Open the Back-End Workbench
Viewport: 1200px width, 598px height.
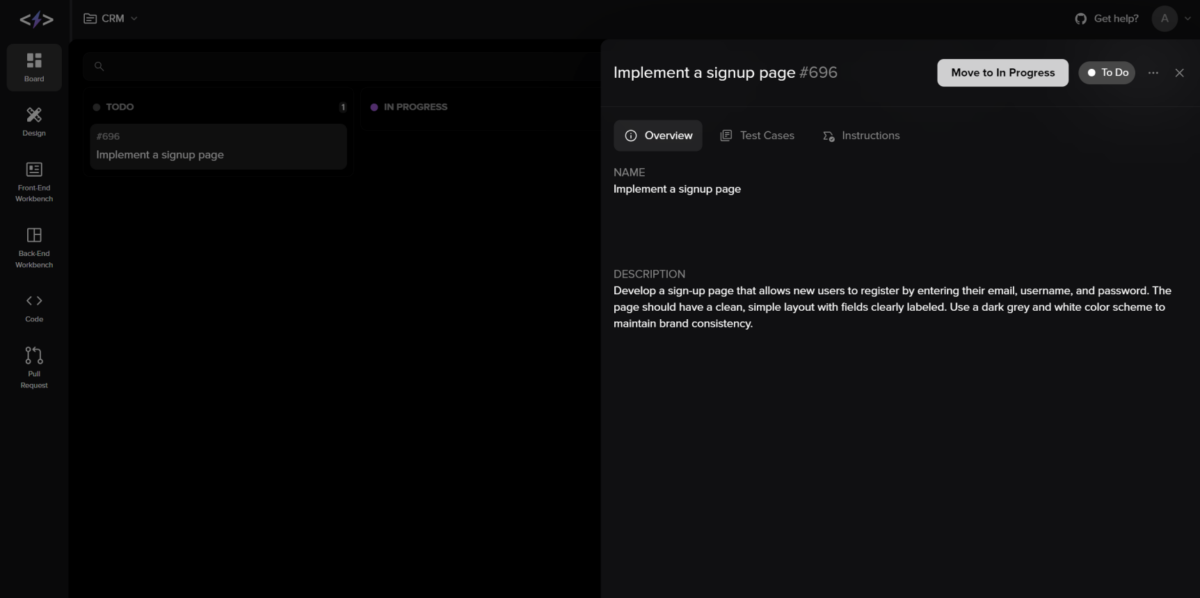[x=33, y=247]
